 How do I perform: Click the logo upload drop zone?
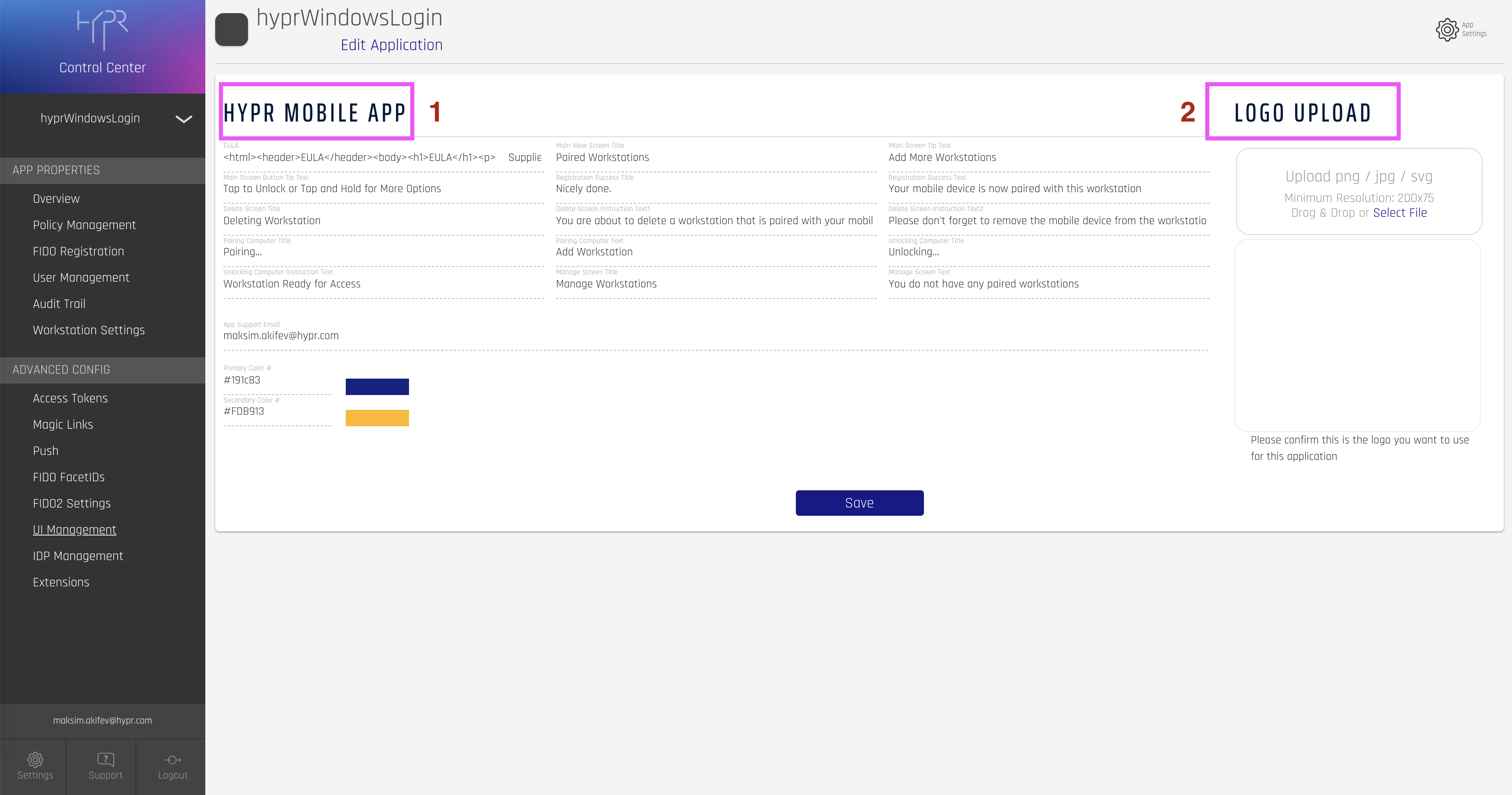pyautogui.click(x=1358, y=191)
